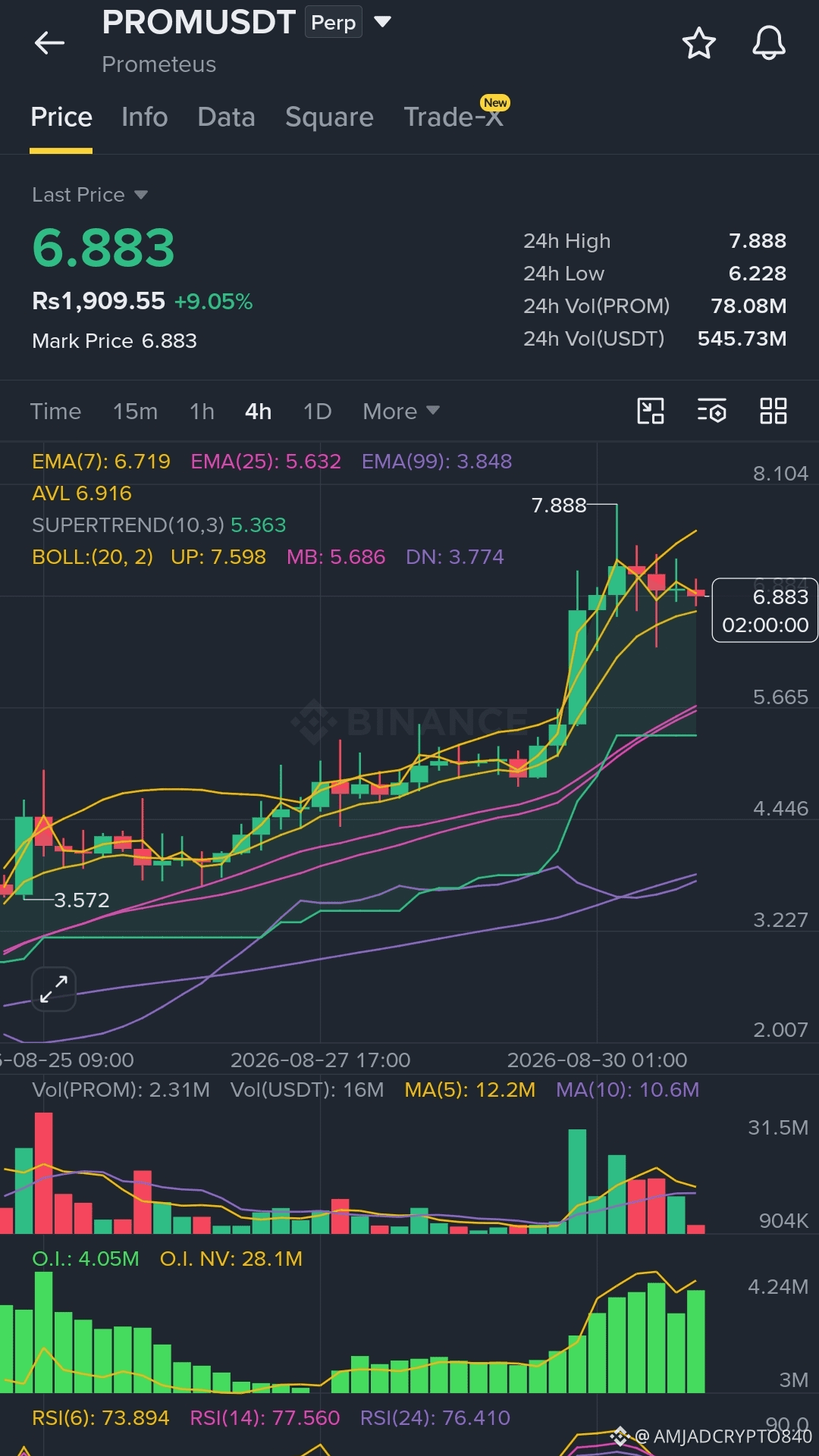
Task: Tap the EMA(99): 3.848 indicator label
Action: pyautogui.click(x=437, y=462)
